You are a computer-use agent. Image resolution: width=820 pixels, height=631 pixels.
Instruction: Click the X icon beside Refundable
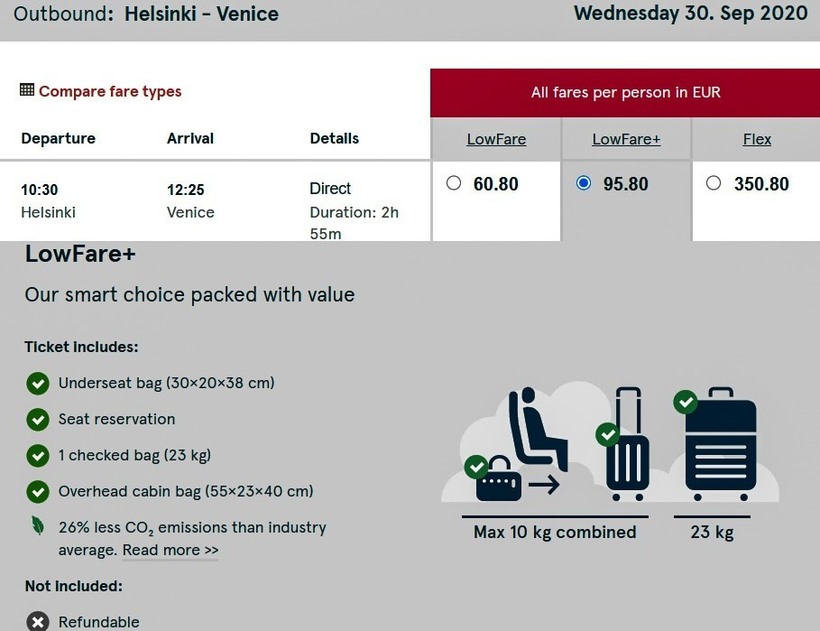click(38, 622)
